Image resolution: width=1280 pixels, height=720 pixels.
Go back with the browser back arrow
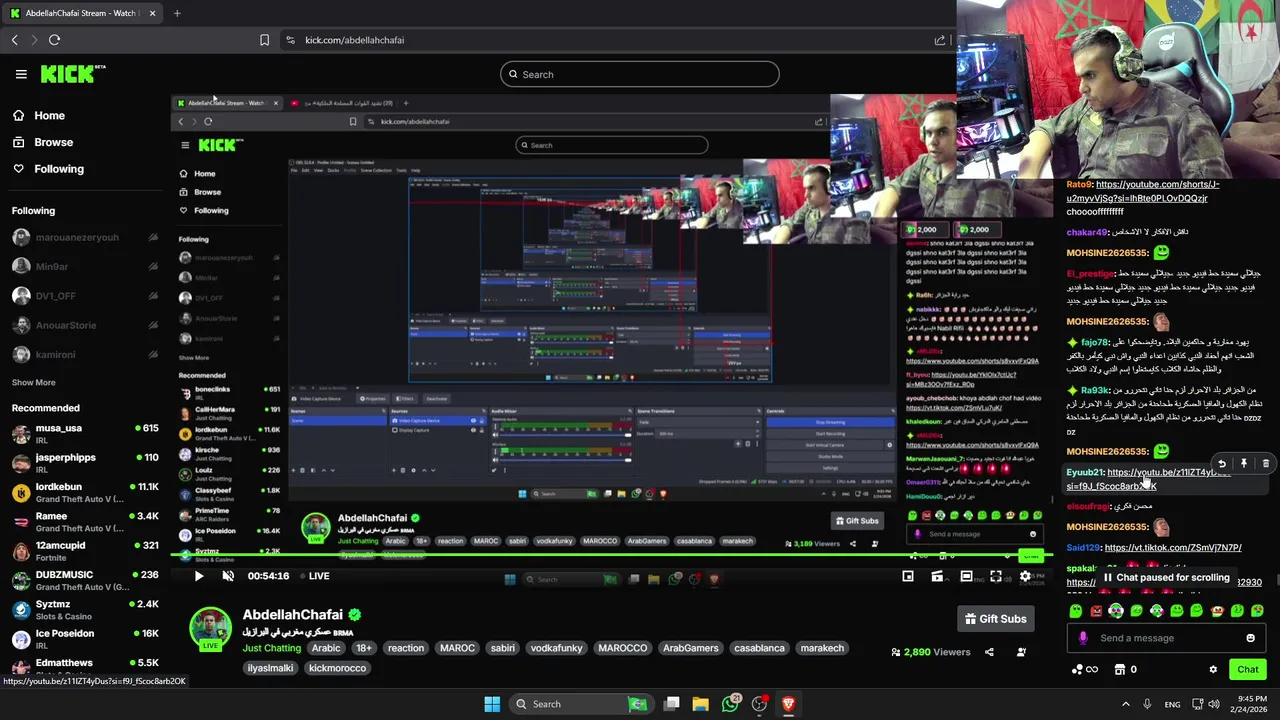tap(15, 40)
